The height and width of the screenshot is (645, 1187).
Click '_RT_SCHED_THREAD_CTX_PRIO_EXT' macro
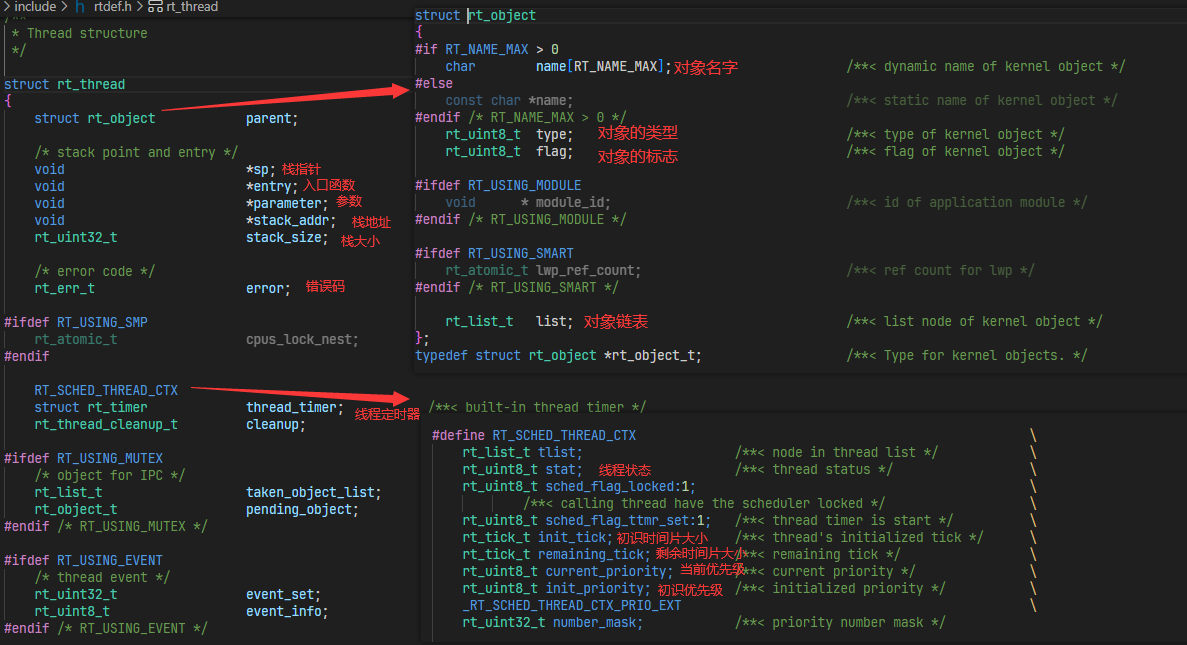coord(572,606)
